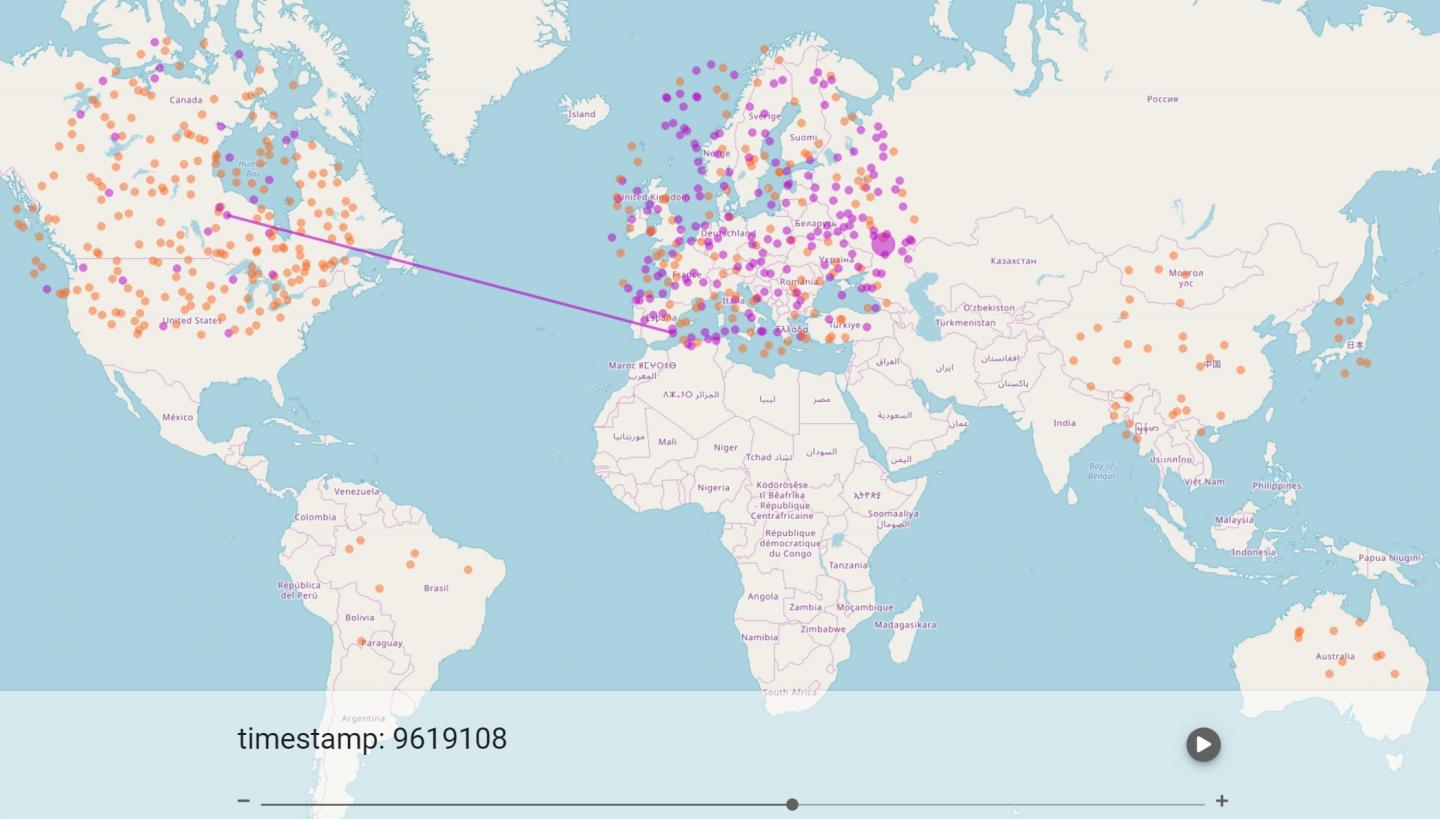1440x819 pixels.
Task: Click the United States map label
Action: (x=192, y=321)
